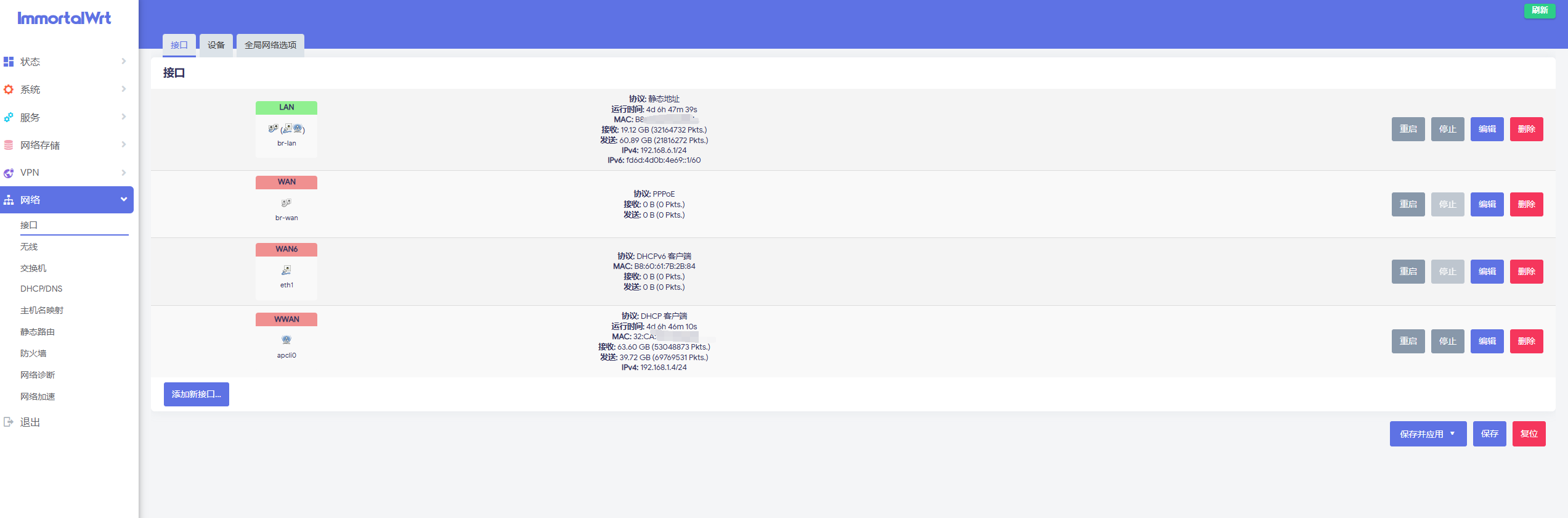Expand the 服务 menu chevron
Viewport: 1568px width, 518px height.
(124, 117)
